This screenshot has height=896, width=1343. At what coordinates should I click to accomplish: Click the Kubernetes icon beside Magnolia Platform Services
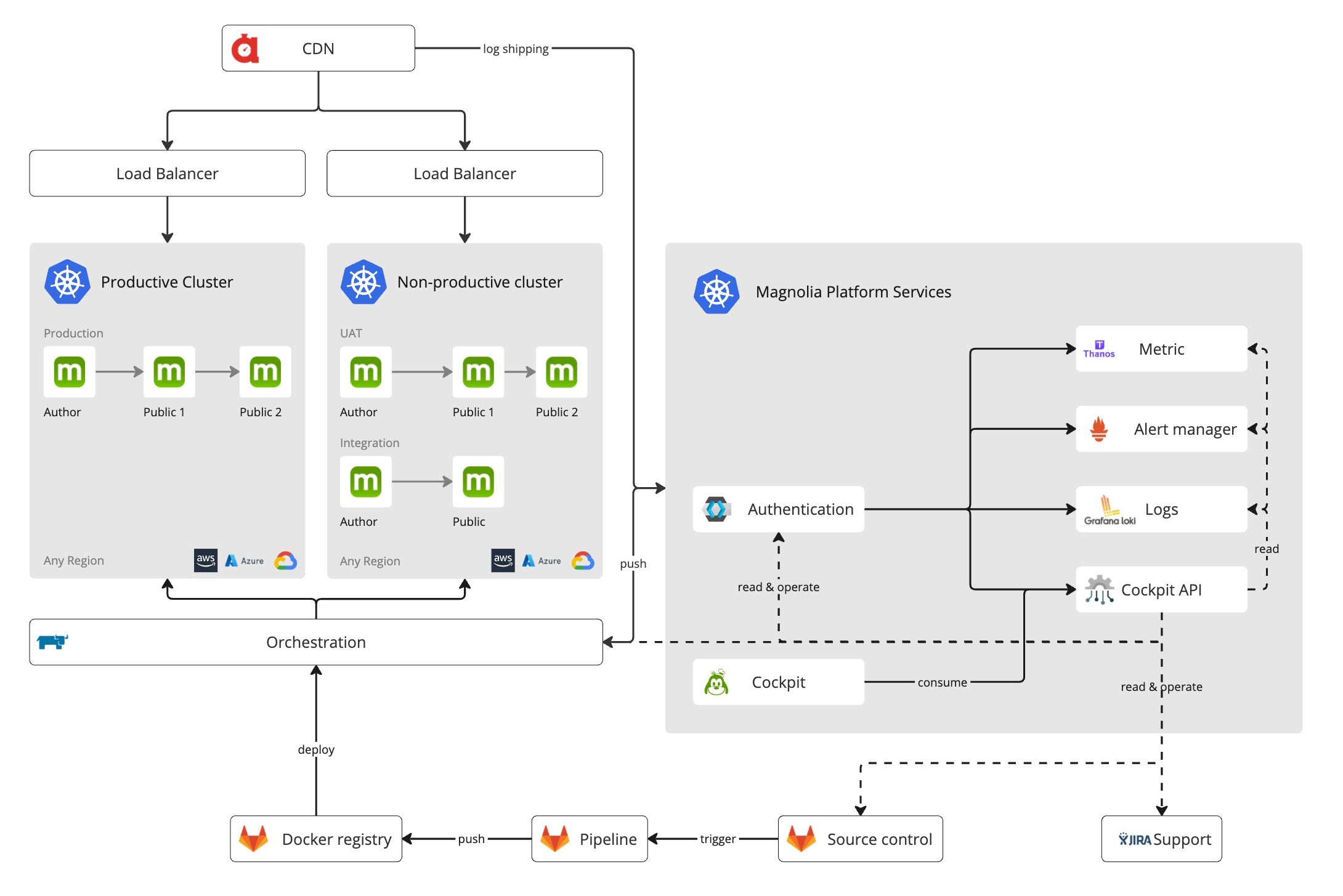pos(716,292)
